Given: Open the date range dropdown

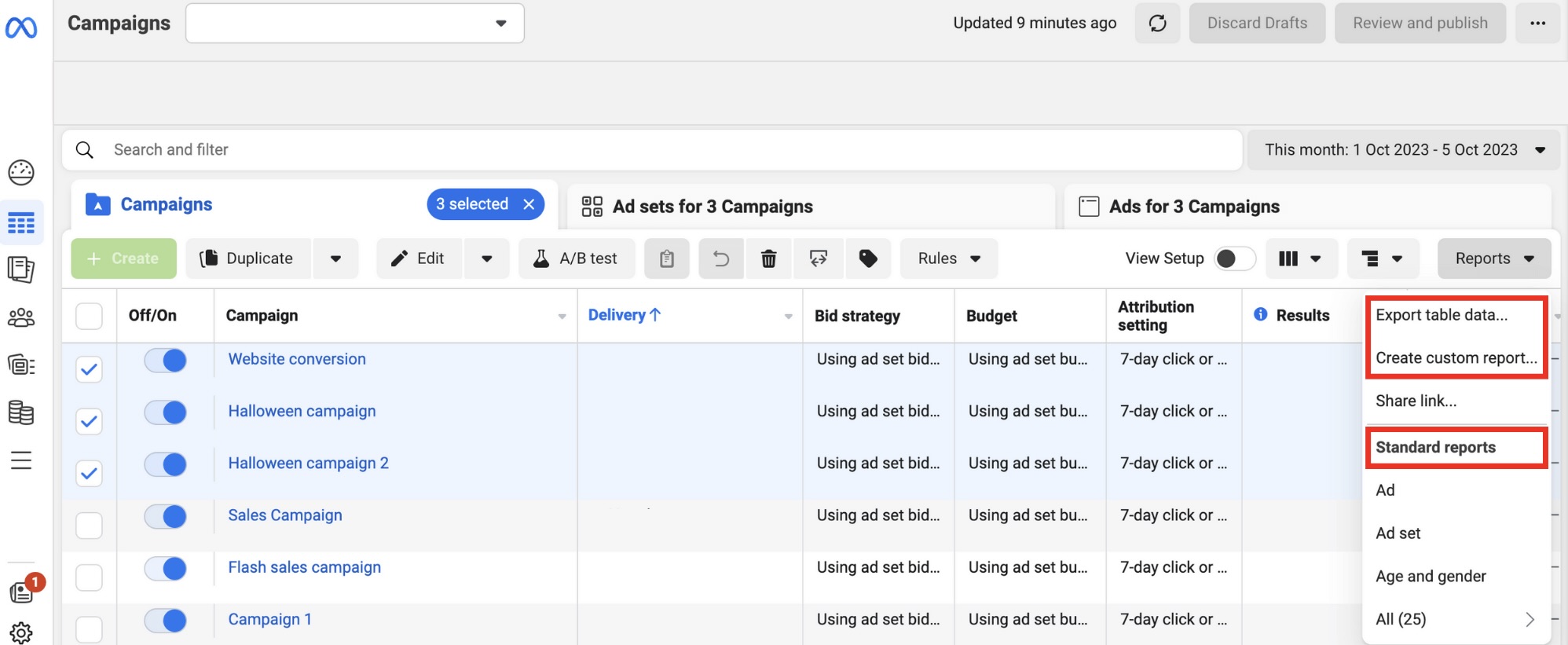Looking at the screenshot, I should (x=1404, y=149).
